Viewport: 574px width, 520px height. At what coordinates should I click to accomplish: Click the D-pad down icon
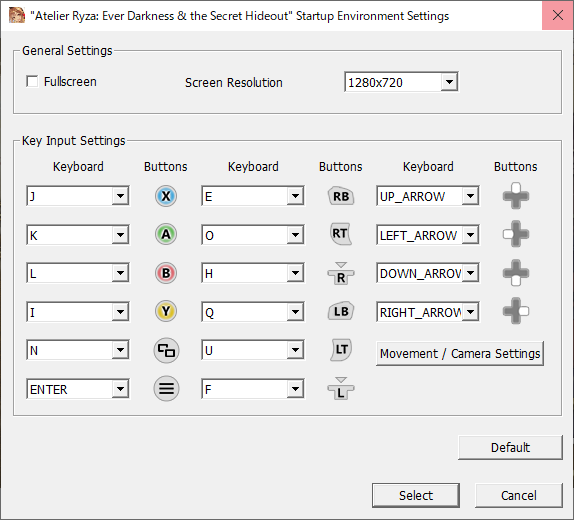(516, 273)
